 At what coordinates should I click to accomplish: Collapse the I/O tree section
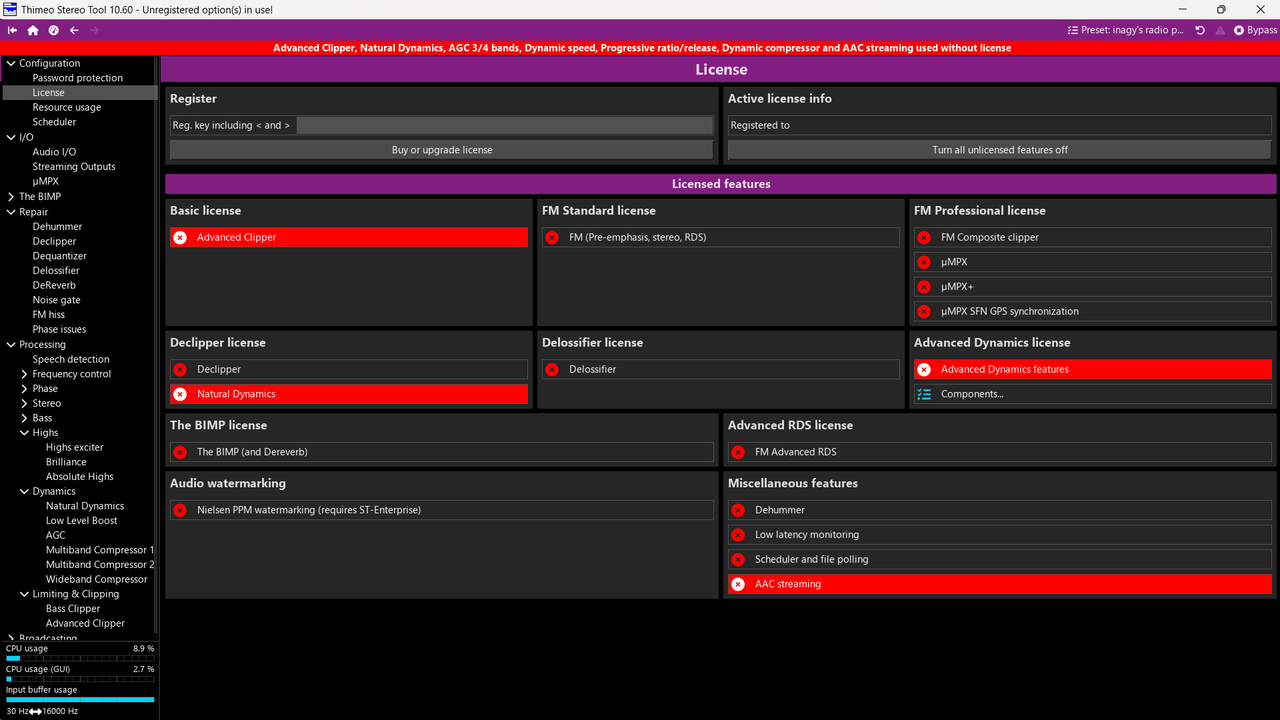click(11, 137)
